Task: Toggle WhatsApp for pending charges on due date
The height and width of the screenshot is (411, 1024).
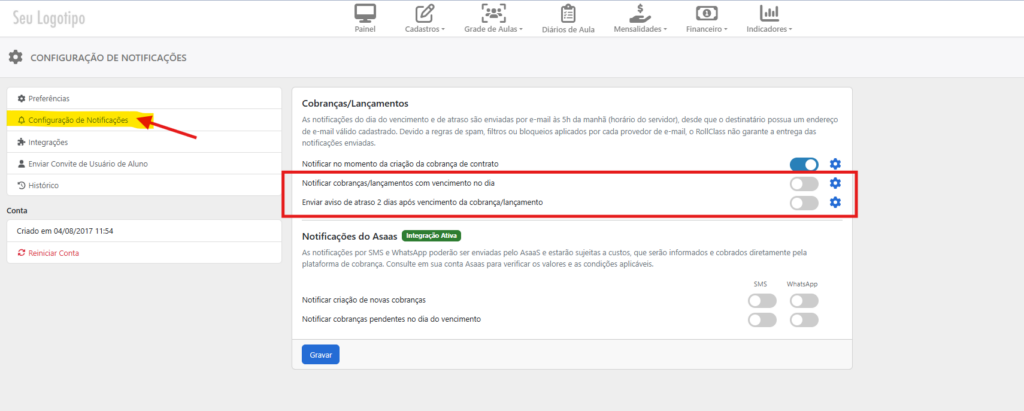Action: pyautogui.click(x=804, y=320)
